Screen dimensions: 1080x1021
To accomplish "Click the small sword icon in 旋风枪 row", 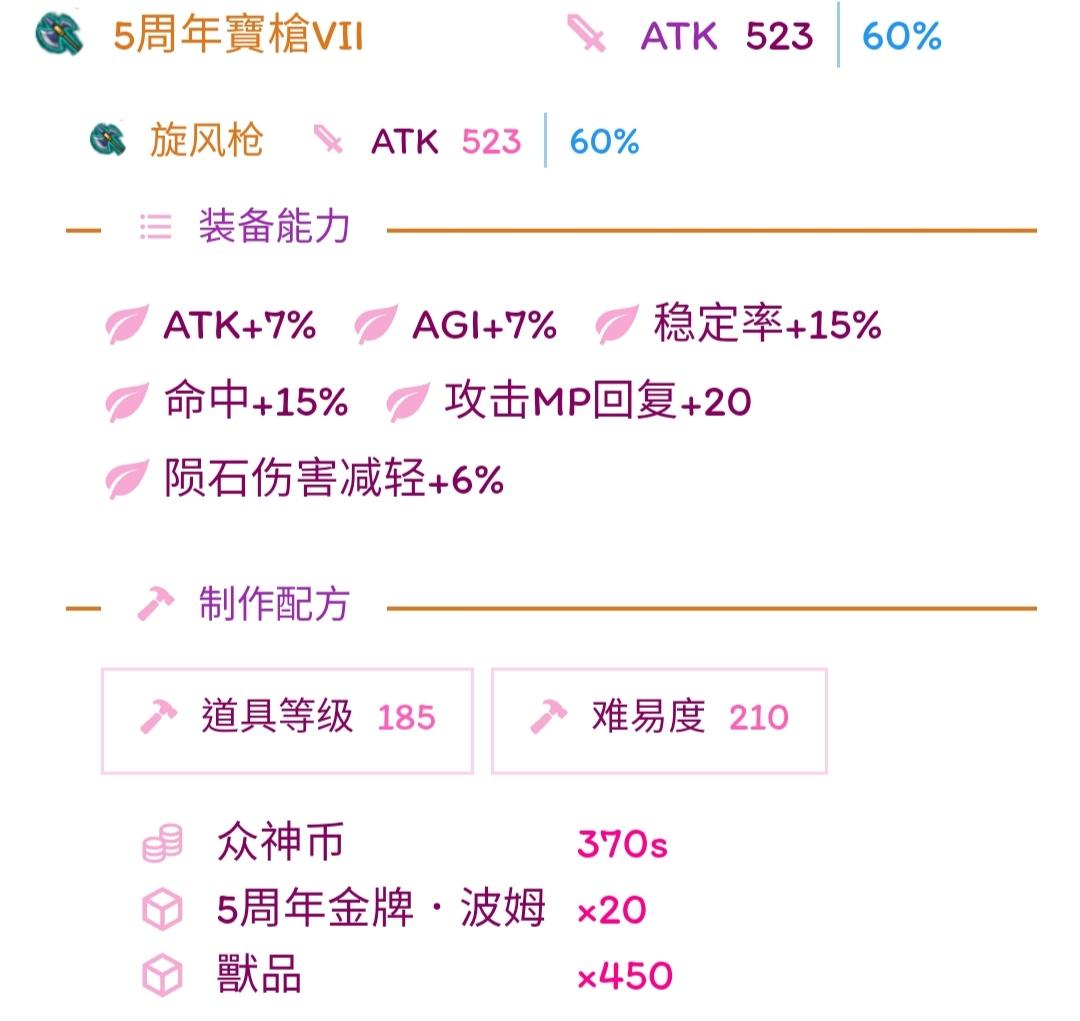I will [328, 139].
